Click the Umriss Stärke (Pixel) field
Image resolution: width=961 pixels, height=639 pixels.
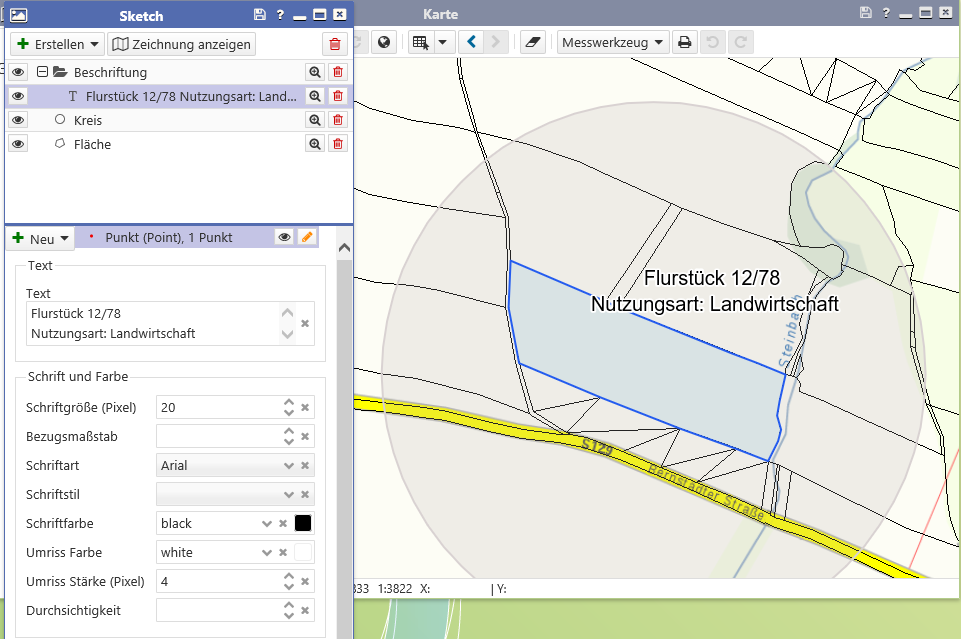pyautogui.click(x=235, y=581)
